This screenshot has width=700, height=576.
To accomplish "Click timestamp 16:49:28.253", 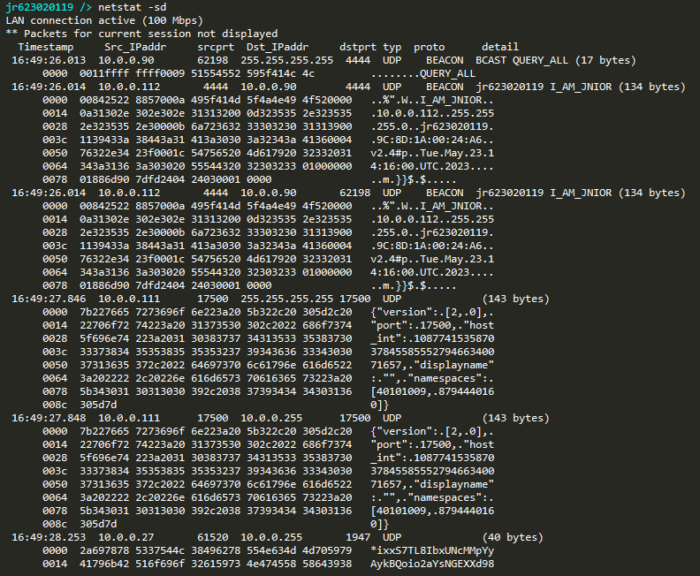I will click(x=49, y=537).
